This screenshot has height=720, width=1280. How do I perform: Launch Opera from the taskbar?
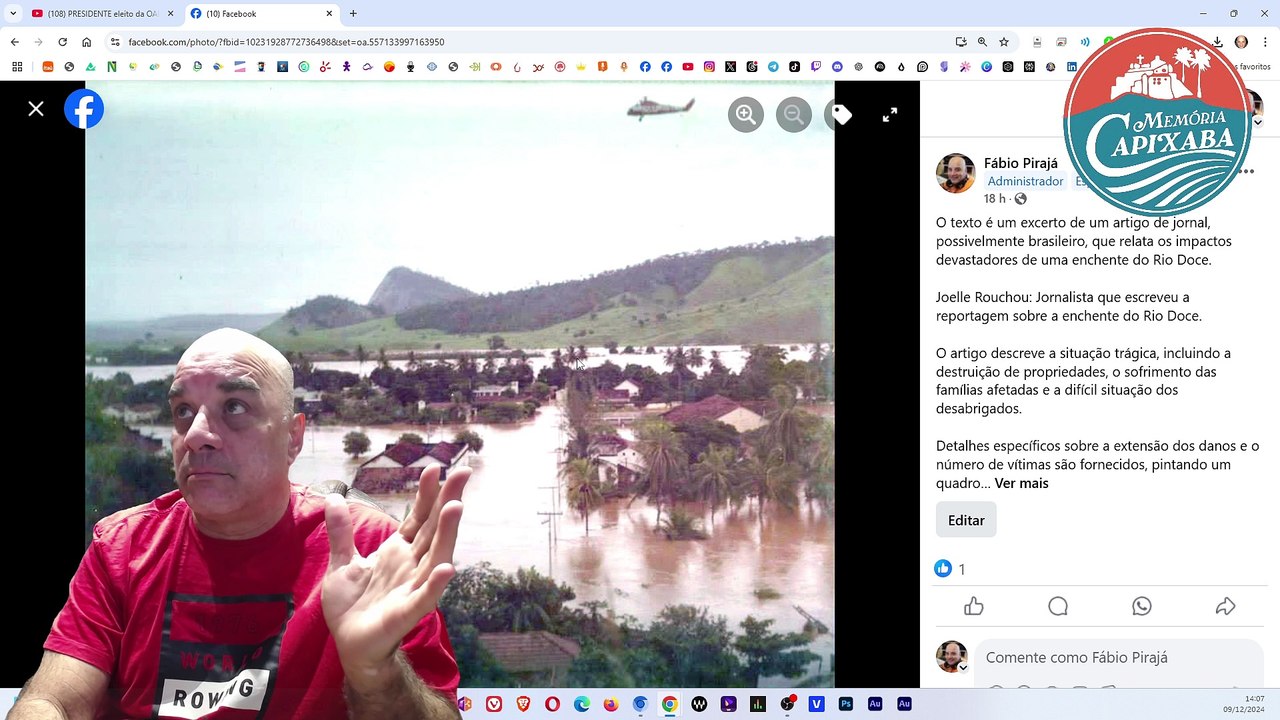552,704
